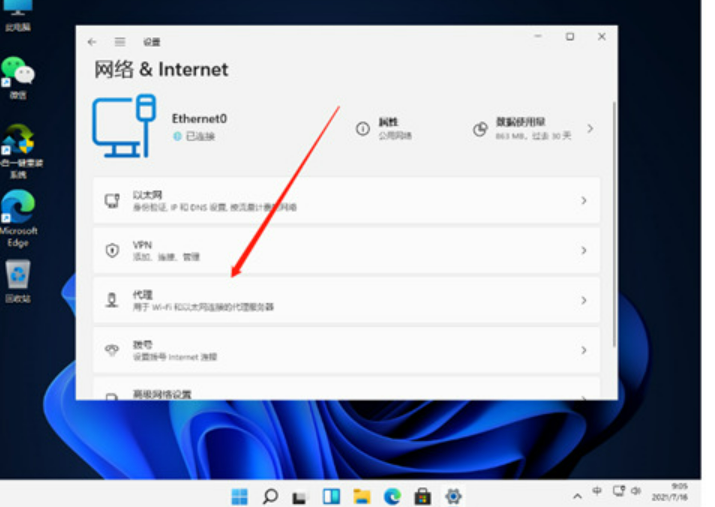Open the Widgets taskbar icon

[331, 496]
